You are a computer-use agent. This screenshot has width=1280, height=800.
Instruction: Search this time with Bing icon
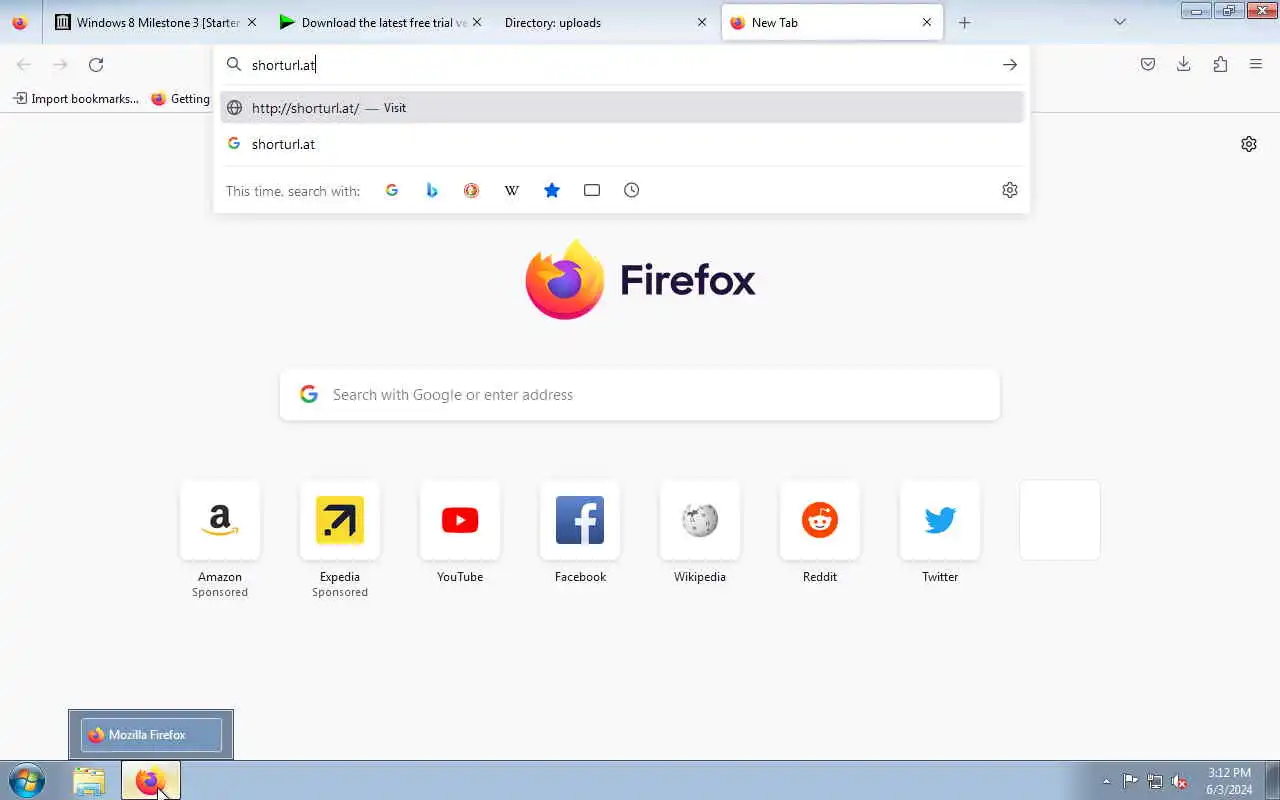coord(432,190)
